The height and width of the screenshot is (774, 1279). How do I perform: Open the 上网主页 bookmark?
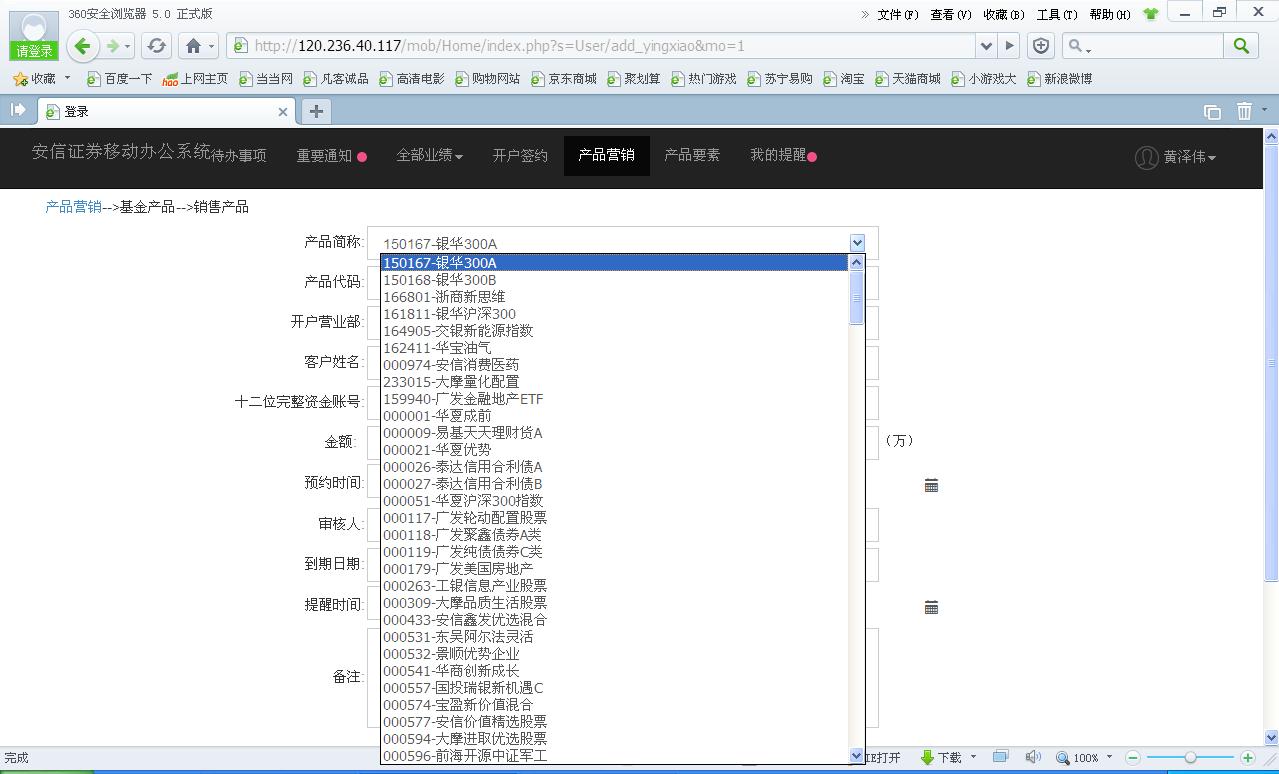[195, 78]
